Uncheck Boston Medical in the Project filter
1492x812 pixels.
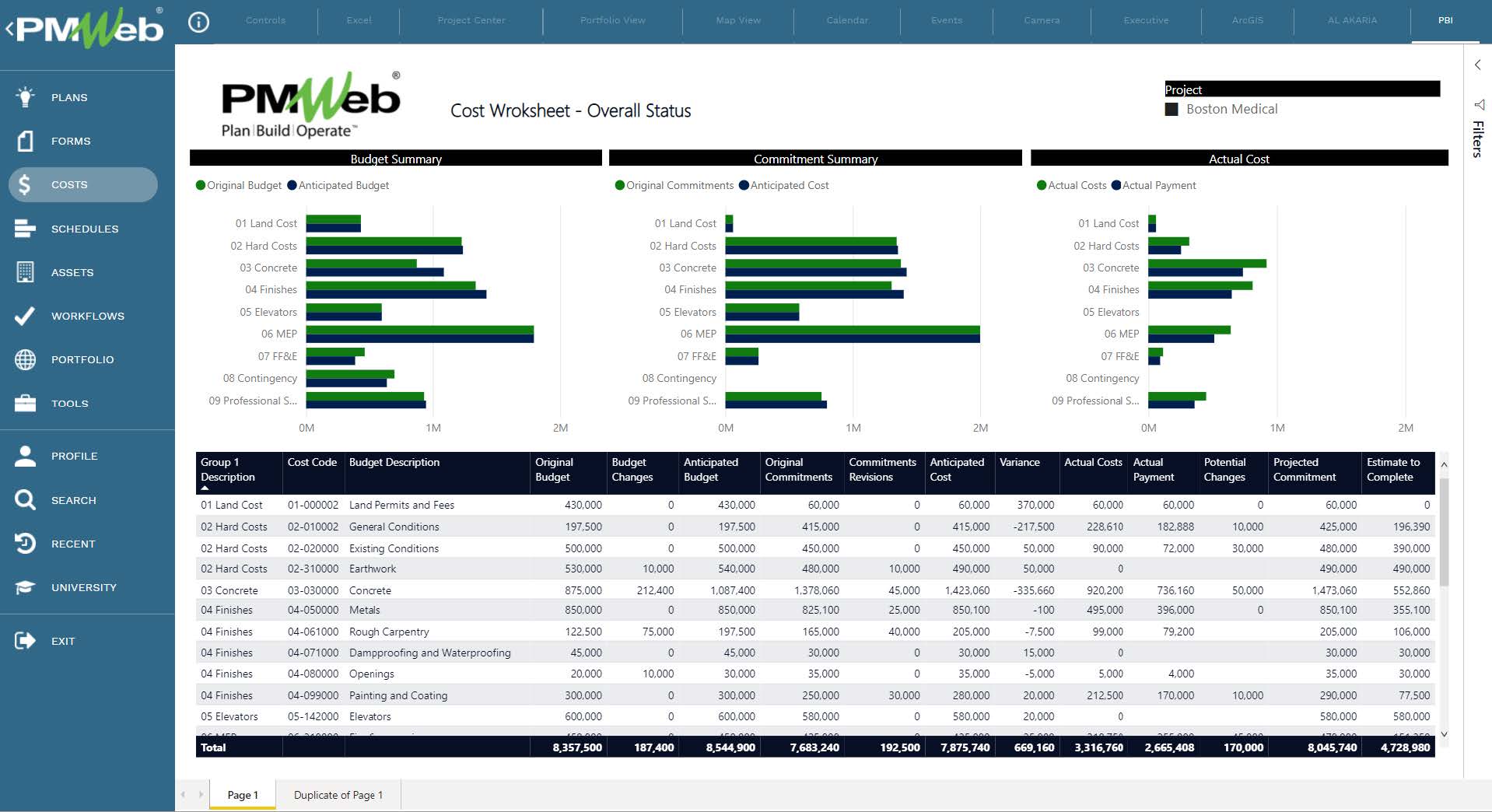[x=1172, y=109]
